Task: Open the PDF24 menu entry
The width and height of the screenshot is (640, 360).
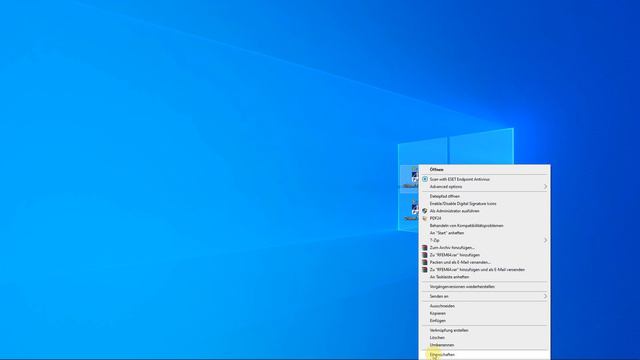Action: (x=484, y=218)
